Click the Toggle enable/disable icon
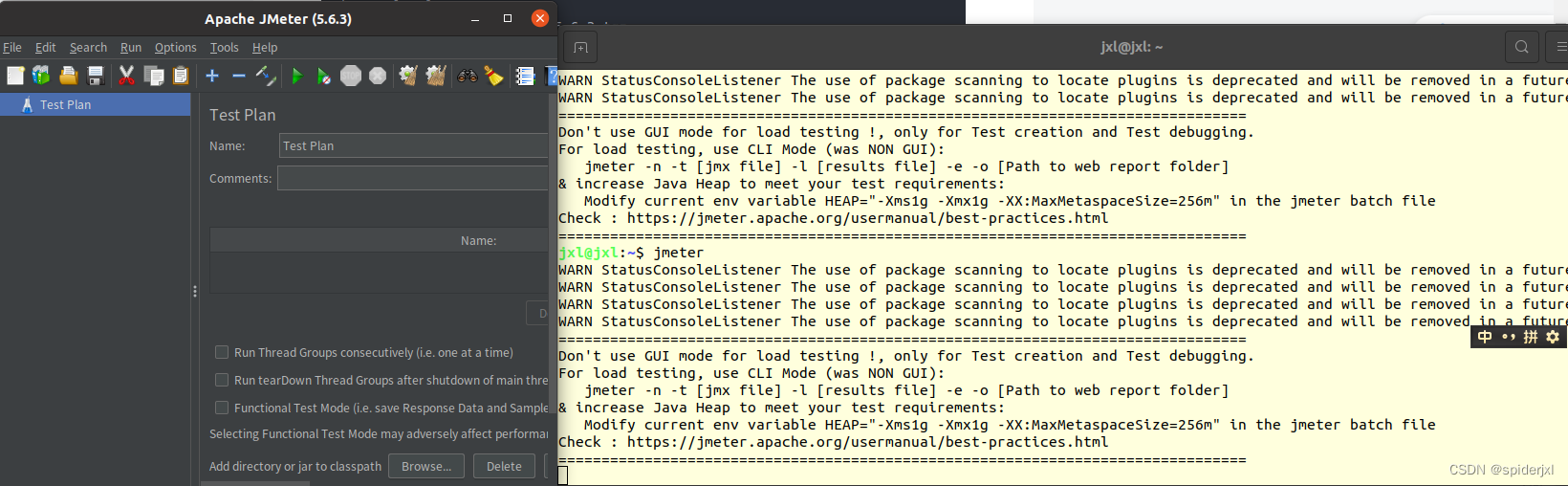 266,76
